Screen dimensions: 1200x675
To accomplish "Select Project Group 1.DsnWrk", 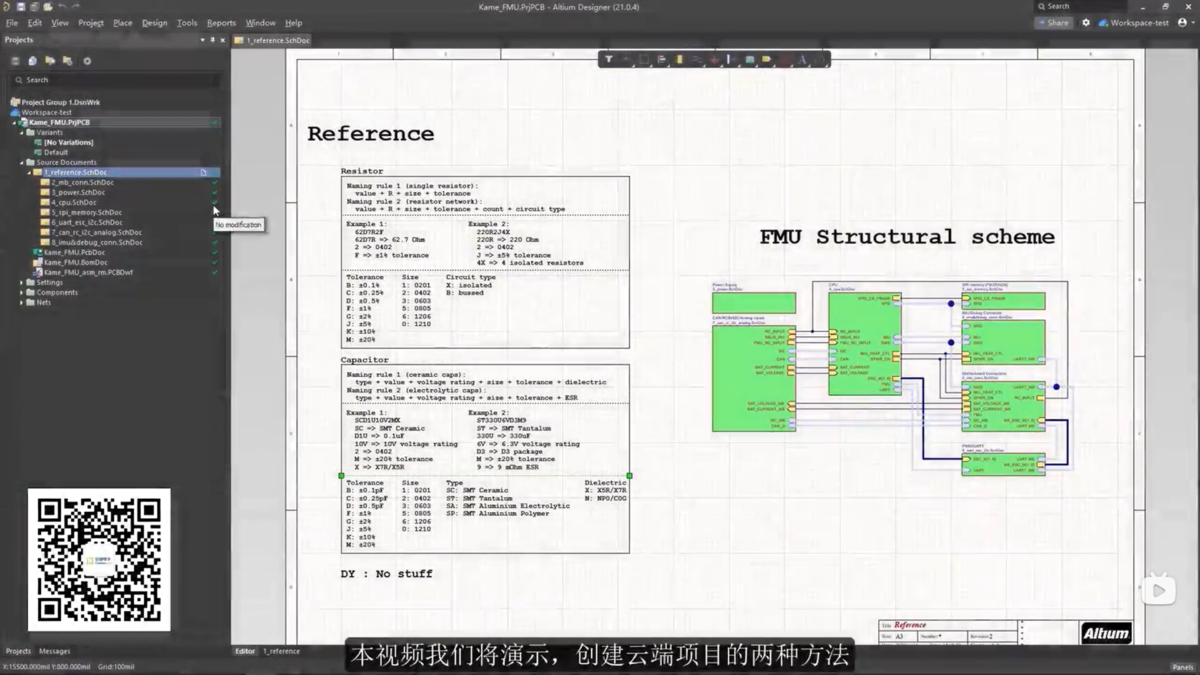I will pyautogui.click(x=60, y=102).
